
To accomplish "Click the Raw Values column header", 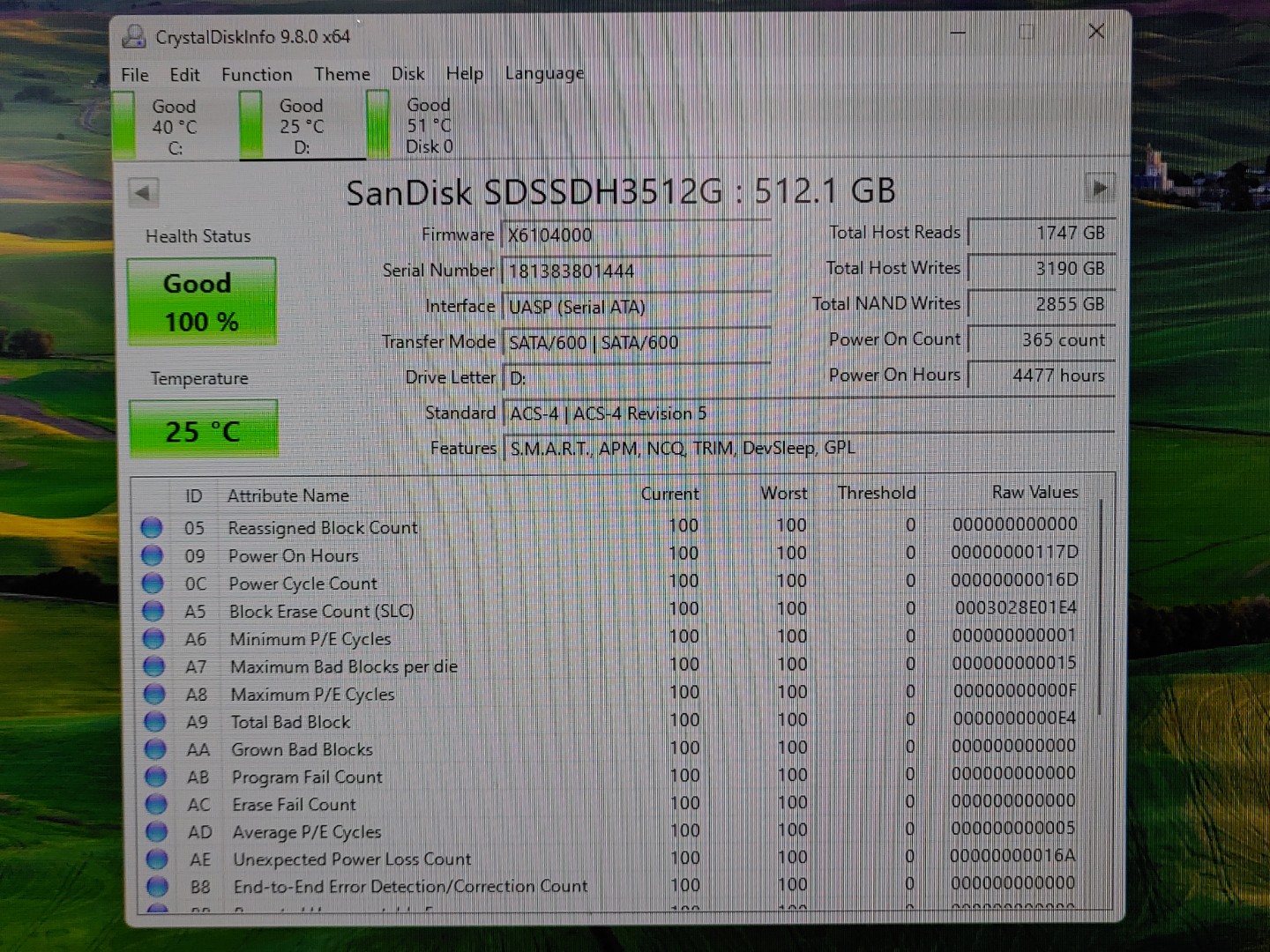I will (x=1035, y=492).
